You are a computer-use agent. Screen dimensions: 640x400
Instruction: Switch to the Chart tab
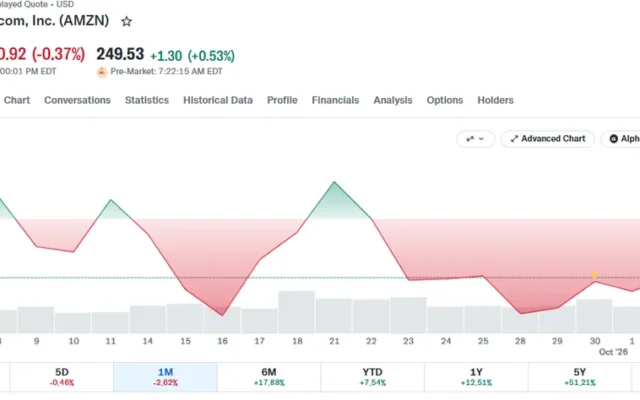pos(17,100)
